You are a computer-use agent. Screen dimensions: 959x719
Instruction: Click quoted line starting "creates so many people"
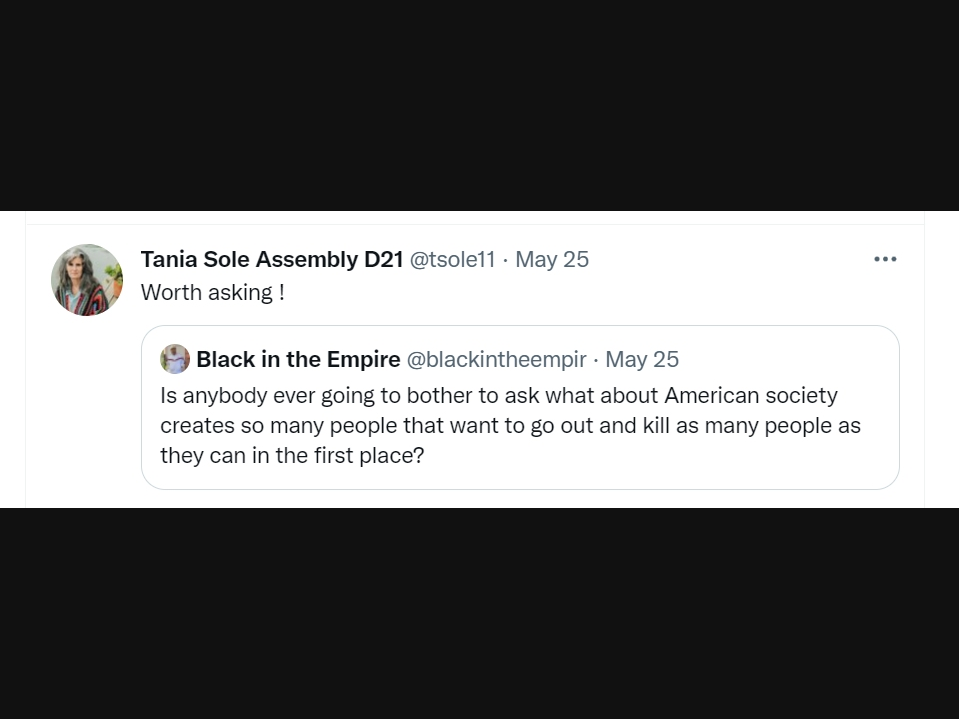pos(510,425)
